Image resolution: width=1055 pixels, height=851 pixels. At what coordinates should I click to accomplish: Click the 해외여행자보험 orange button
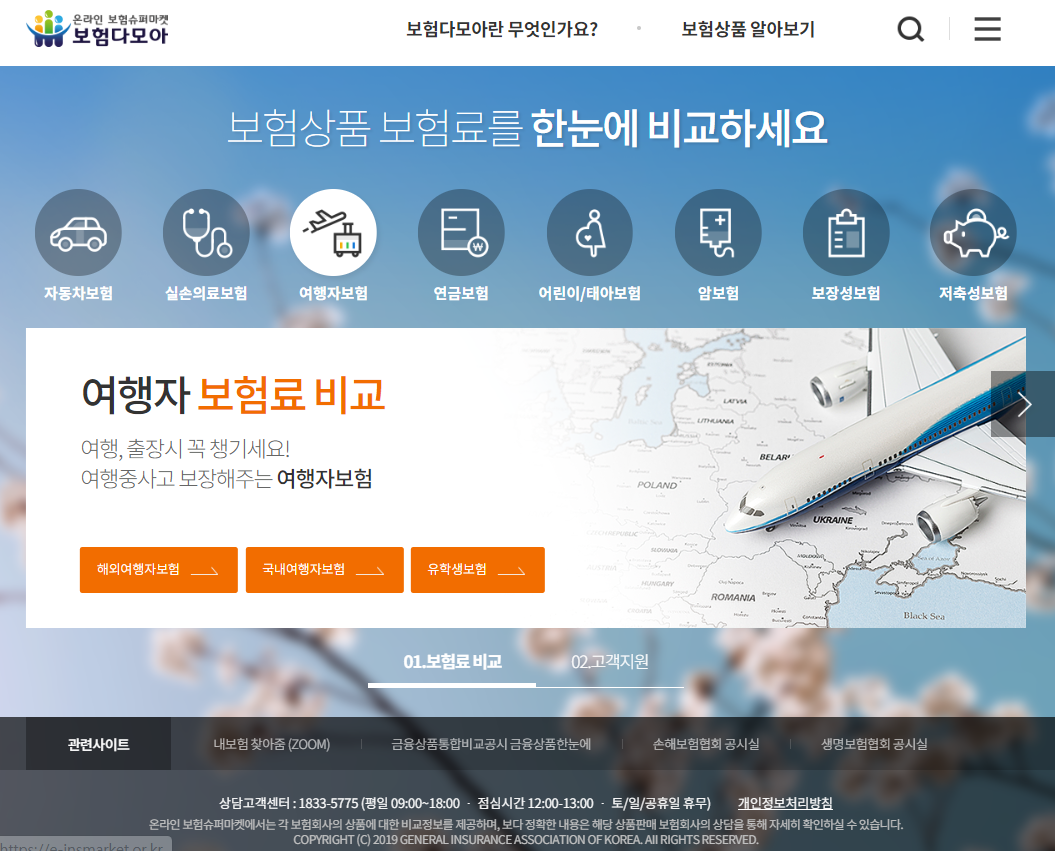click(158, 570)
